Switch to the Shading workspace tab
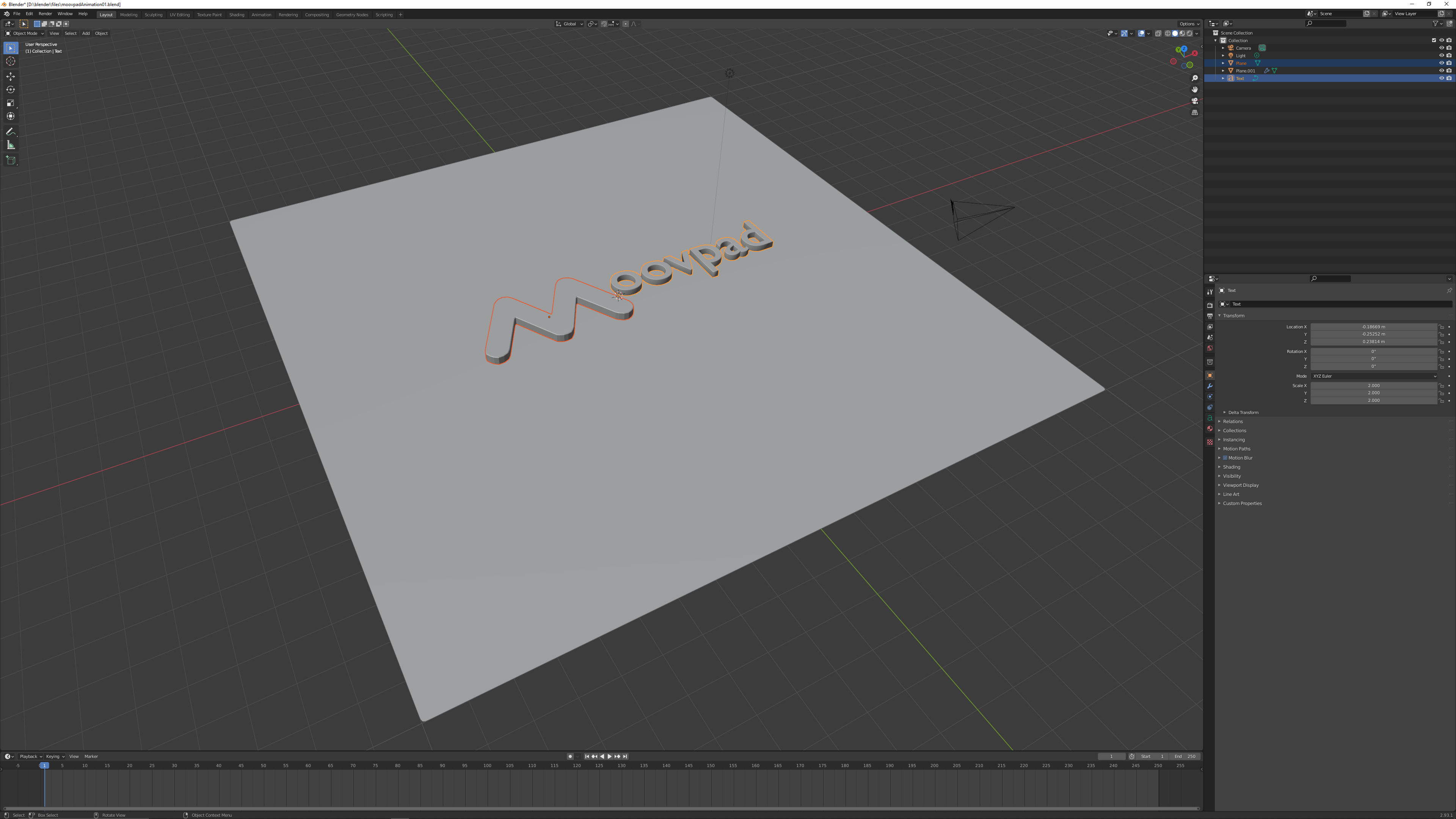Image resolution: width=1456 pixels, height=819 pixels. pyautogui.click(x=237, y=15)
